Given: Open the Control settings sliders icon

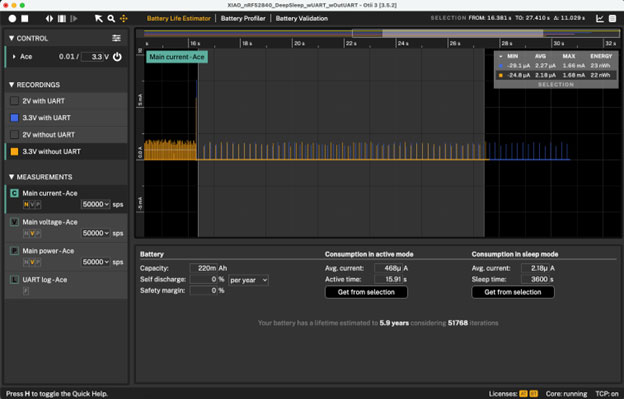Looking at the screenshot, I should (116, 38).
